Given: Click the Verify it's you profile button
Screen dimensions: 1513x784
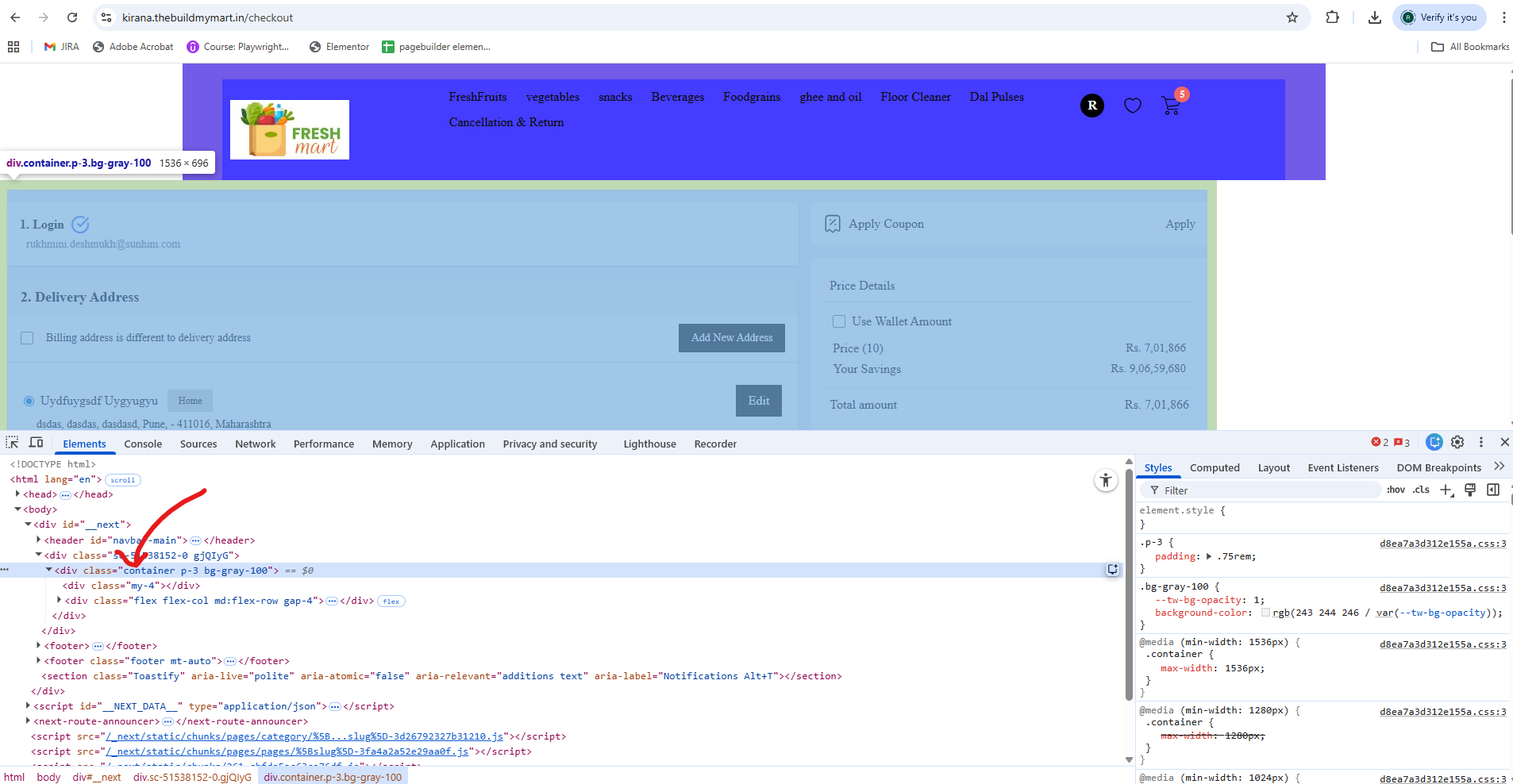Looking at the screenshot, I should tap(1440, 17).
